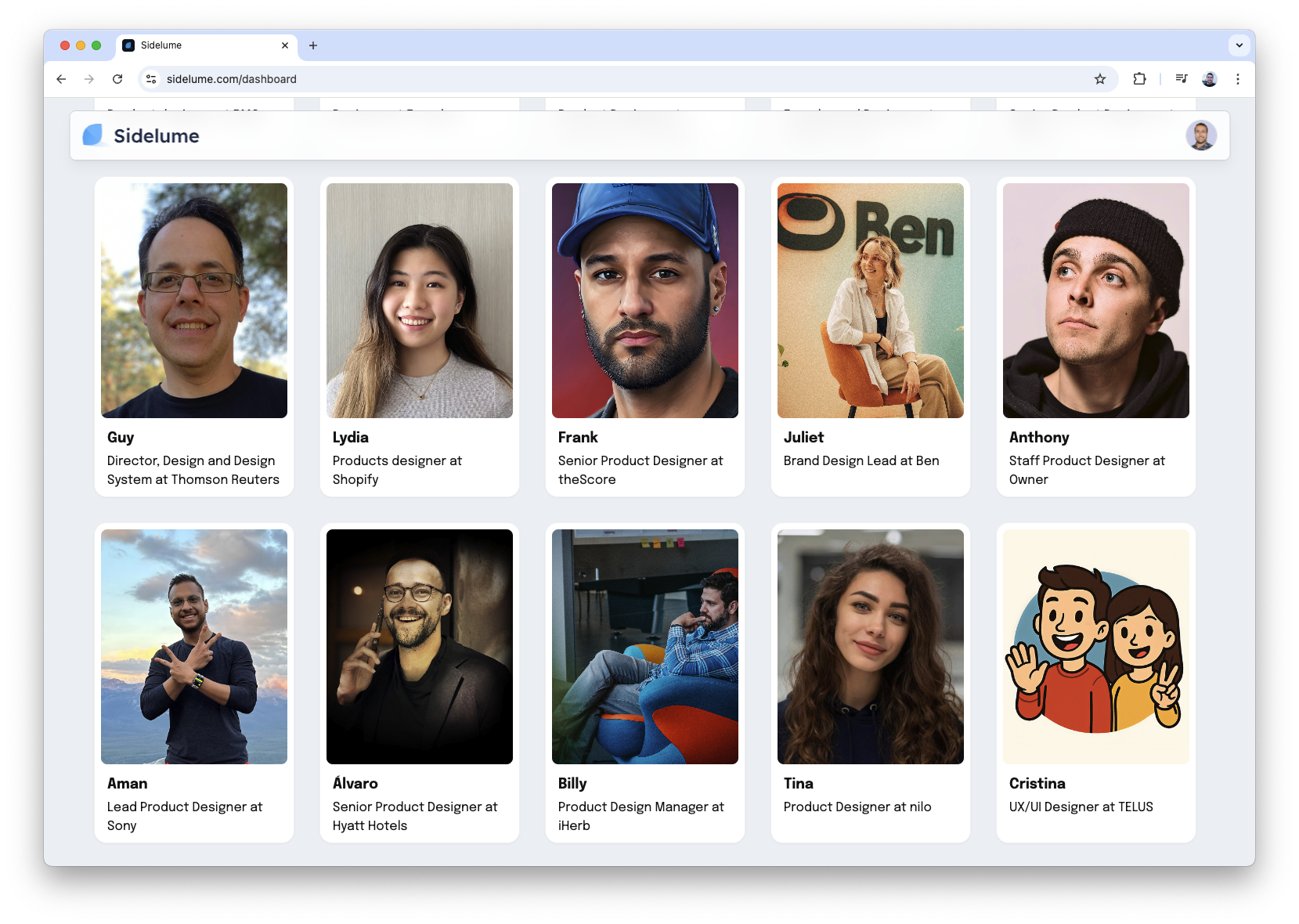Click the name Frank
Screen dimensions: 1299x924
coord(578,438)
